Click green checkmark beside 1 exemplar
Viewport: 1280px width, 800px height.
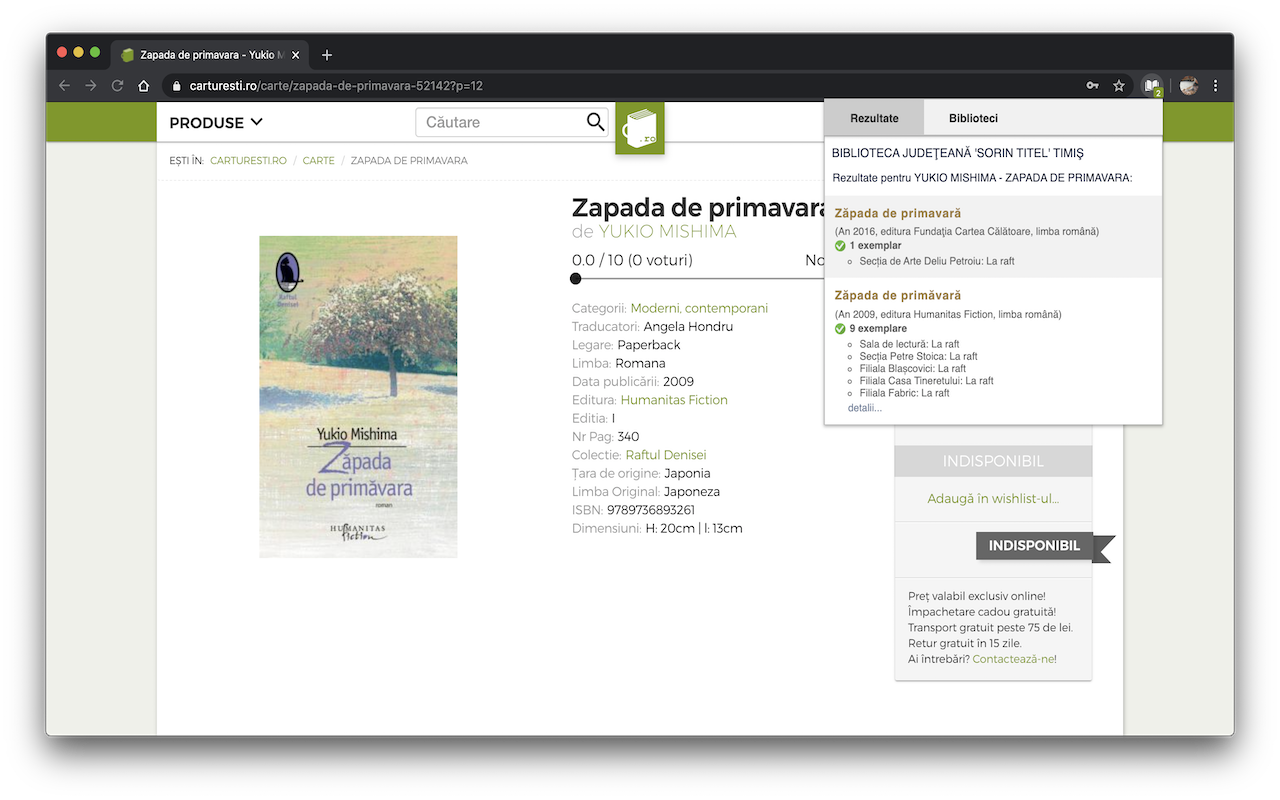(840, 246)
